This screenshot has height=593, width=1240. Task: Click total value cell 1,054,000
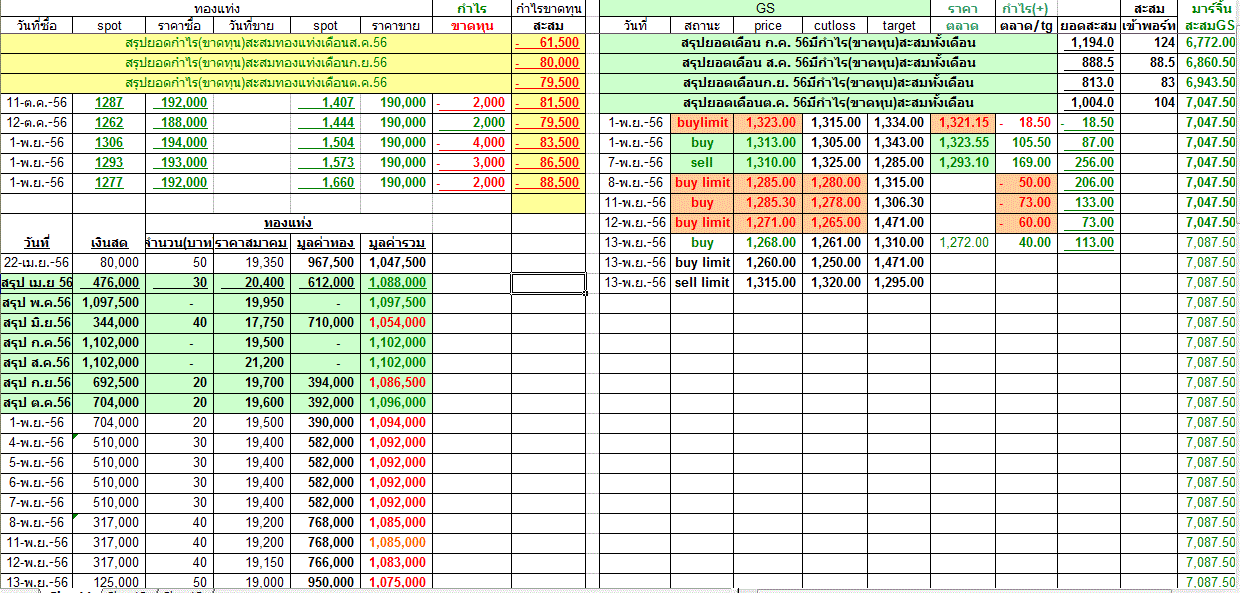click(x=396, y=322)
